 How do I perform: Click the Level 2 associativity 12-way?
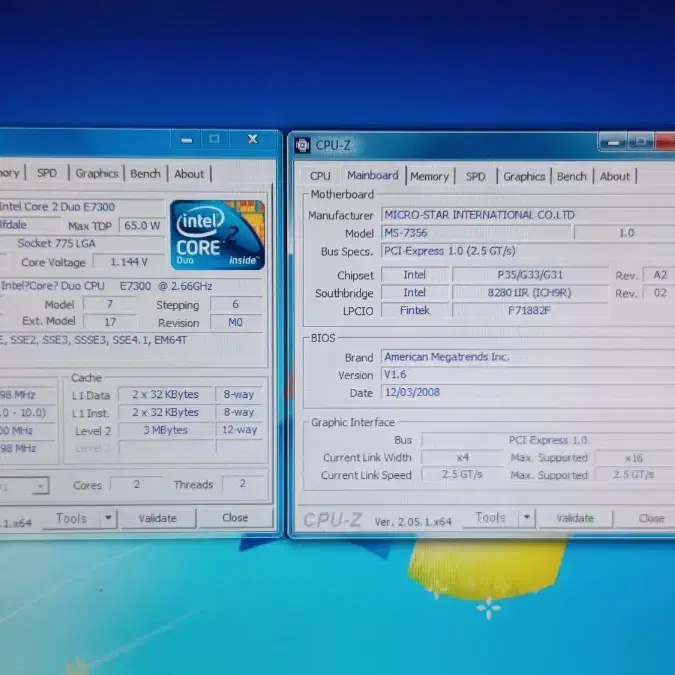(239, 430)
